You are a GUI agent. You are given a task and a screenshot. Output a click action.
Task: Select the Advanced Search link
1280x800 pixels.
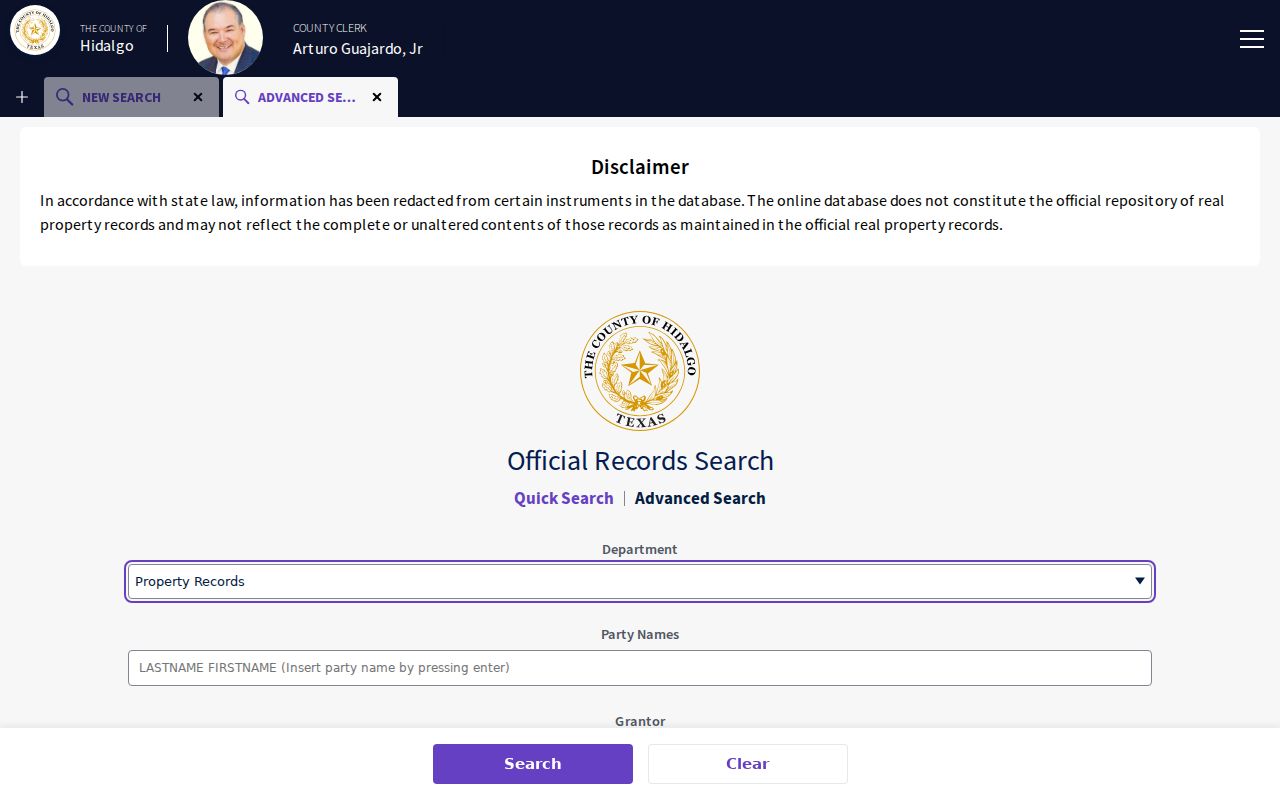tap(700, 498)
